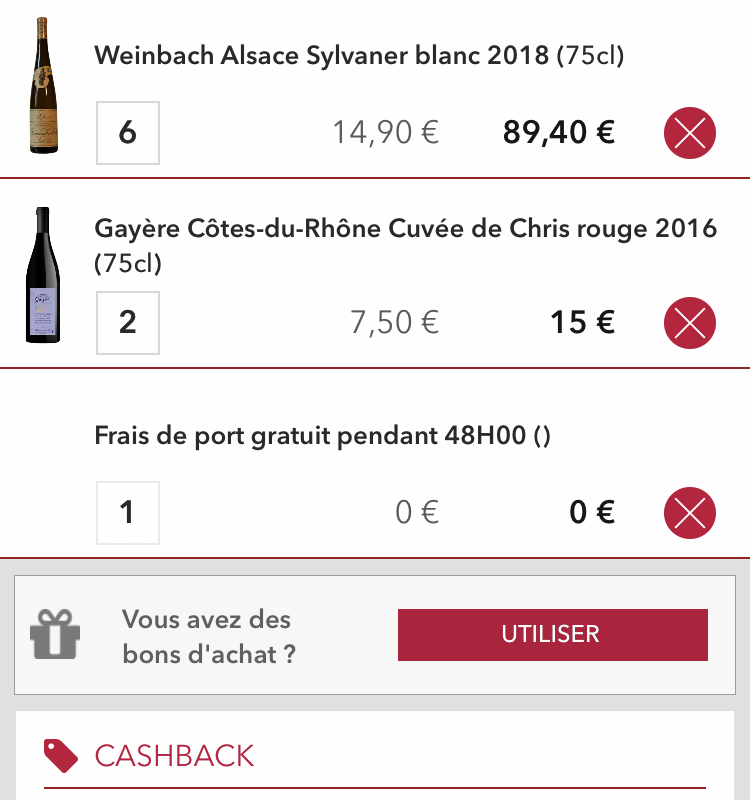750x800 pixels.
Task: Click the Cashback tag icon
Action: tap(61, 756)
